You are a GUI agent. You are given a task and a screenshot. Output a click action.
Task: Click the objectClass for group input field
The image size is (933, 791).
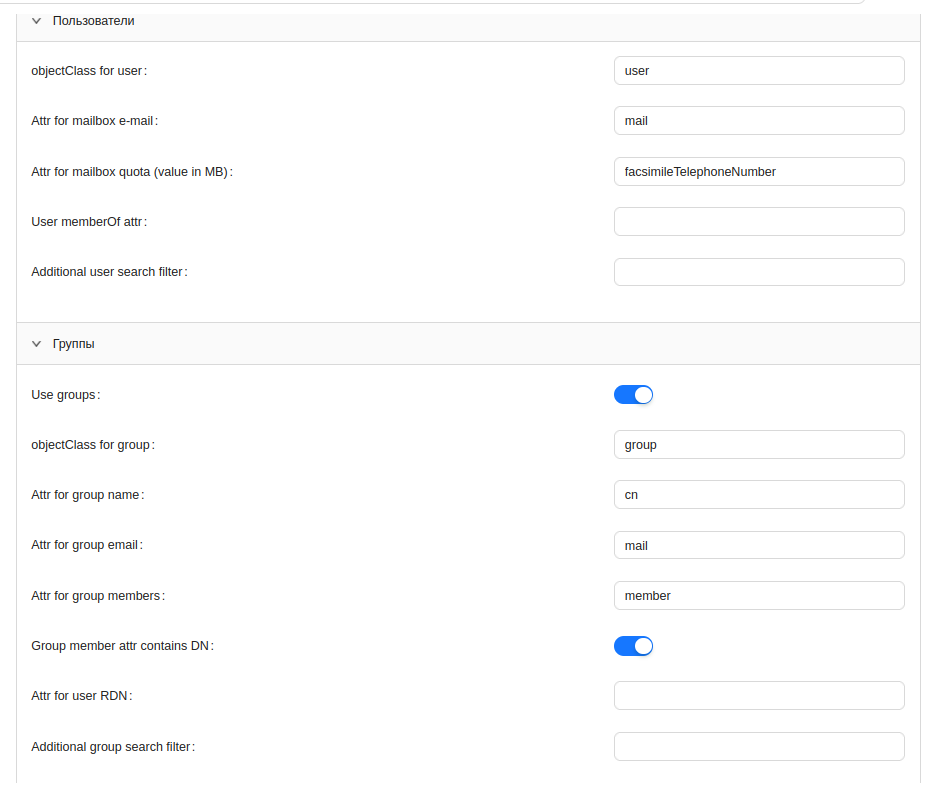point(758,445)
